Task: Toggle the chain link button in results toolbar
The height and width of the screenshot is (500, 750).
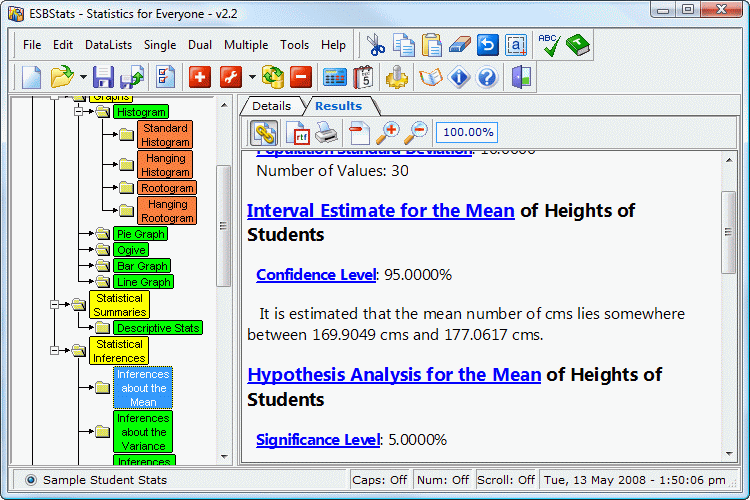Action: coord(265,132)
